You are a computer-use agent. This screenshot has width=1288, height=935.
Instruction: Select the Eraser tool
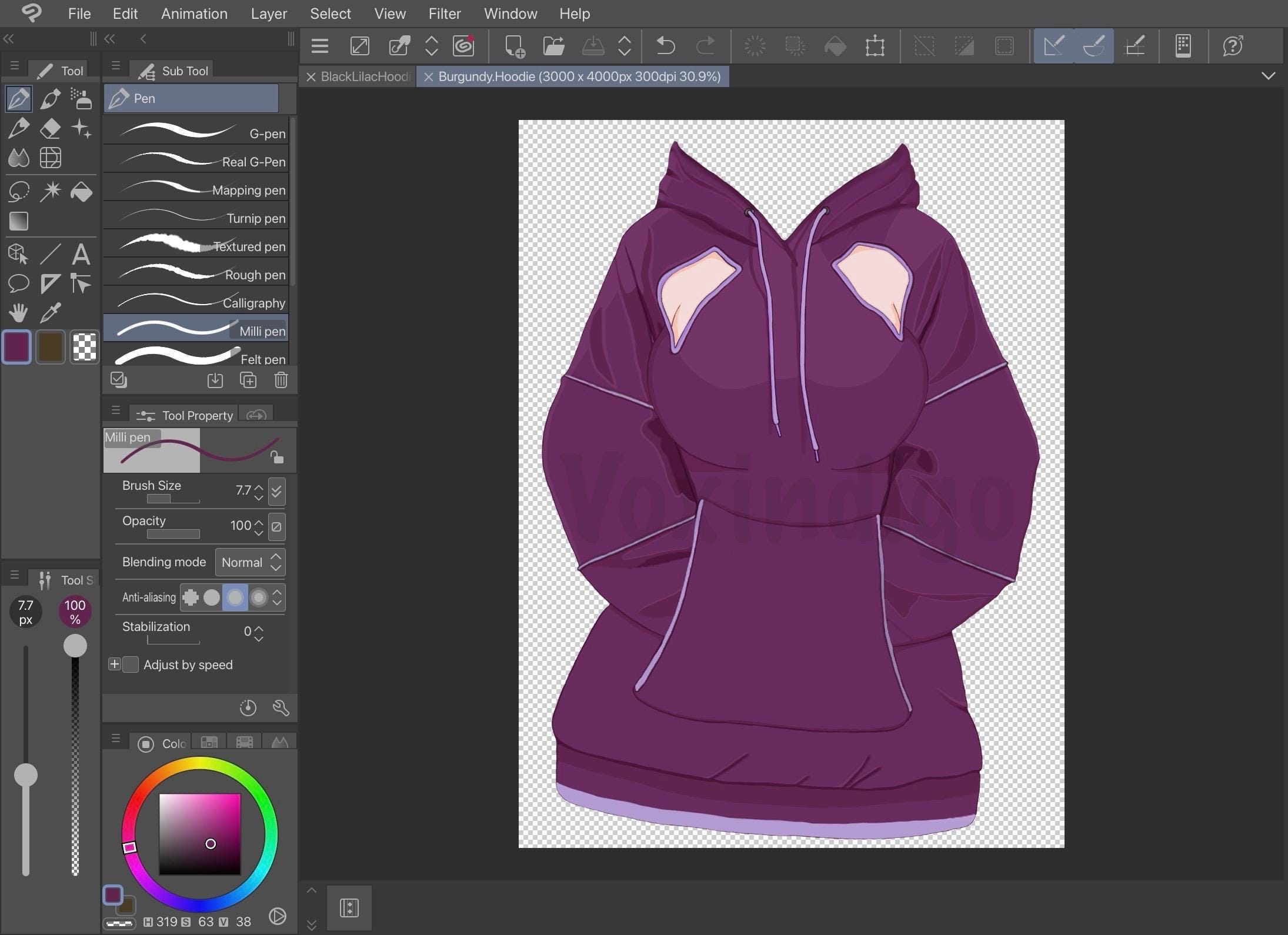pyautogui.click(x=51, y=128)
